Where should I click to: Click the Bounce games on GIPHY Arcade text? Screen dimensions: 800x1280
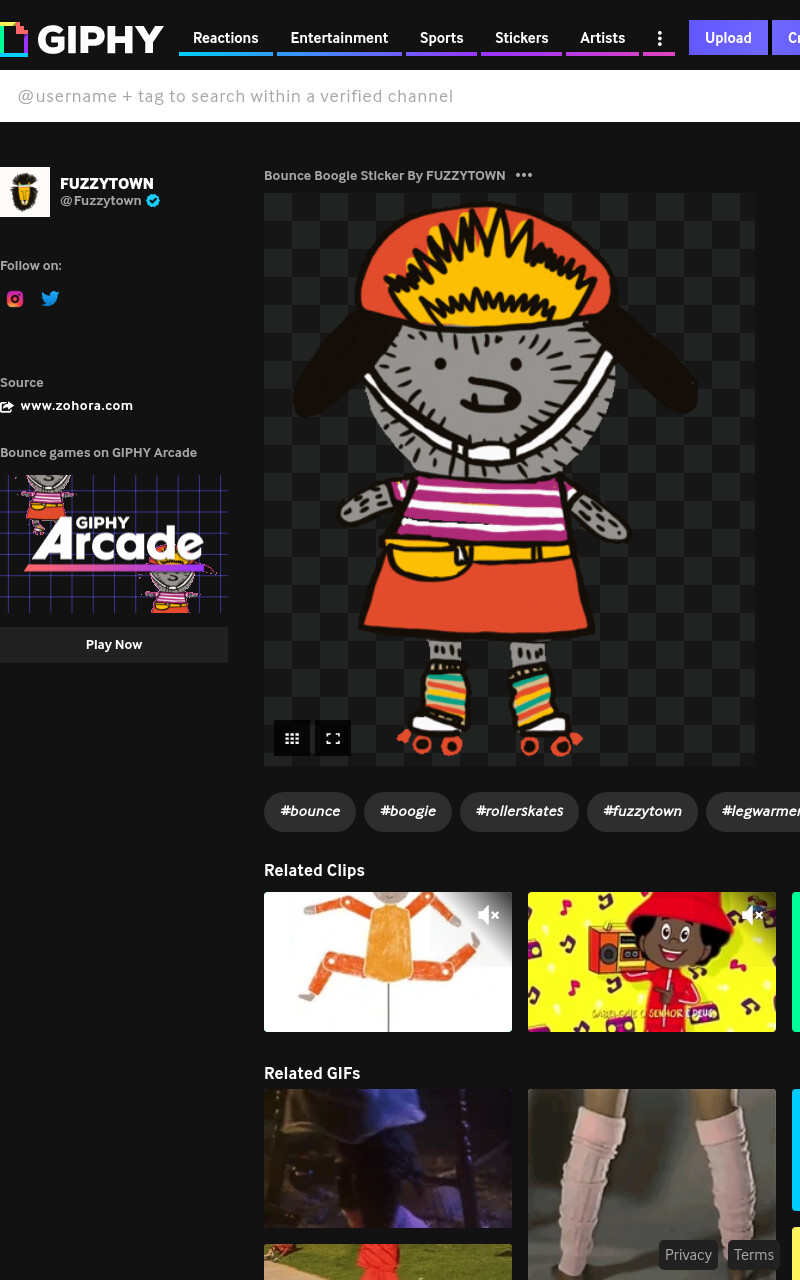tap(99, 453)
